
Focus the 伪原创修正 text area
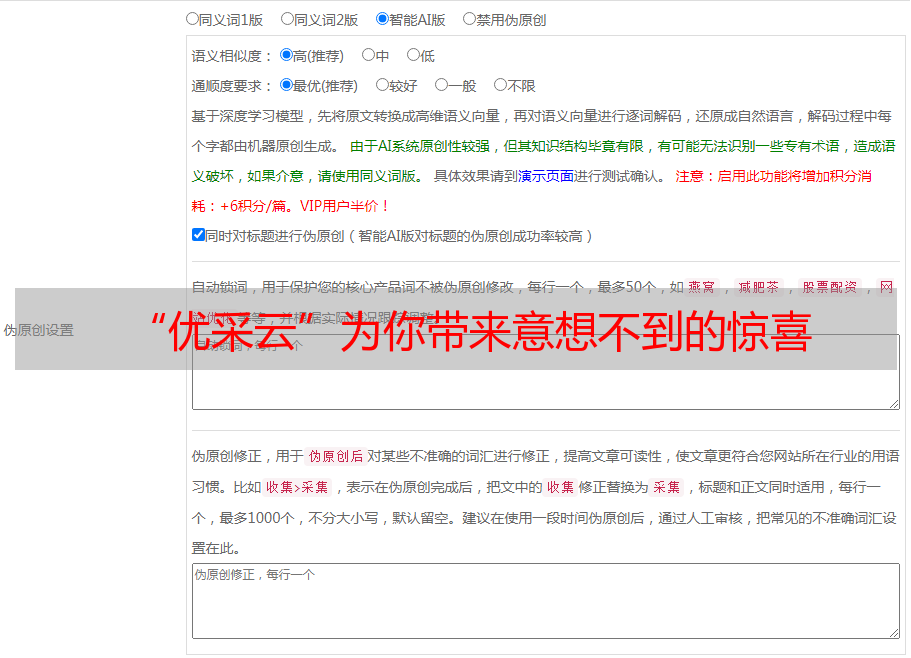(546, 601)
